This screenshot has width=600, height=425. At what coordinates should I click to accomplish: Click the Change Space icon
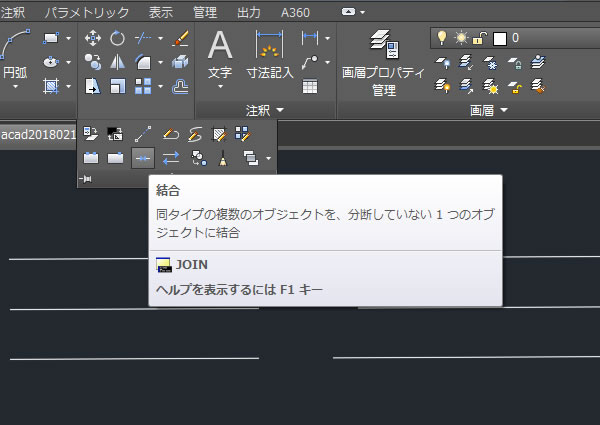click(x=115, y=134)
